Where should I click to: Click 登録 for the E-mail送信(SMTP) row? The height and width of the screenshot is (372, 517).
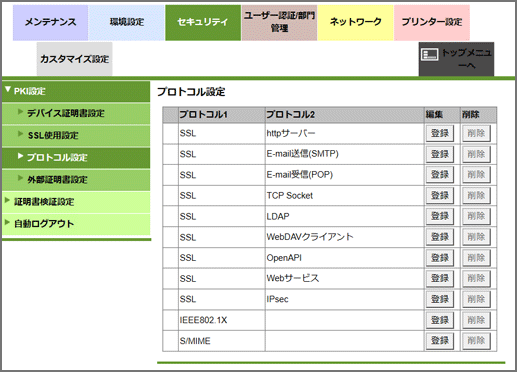pyautogui.click(x=440, y=154)
